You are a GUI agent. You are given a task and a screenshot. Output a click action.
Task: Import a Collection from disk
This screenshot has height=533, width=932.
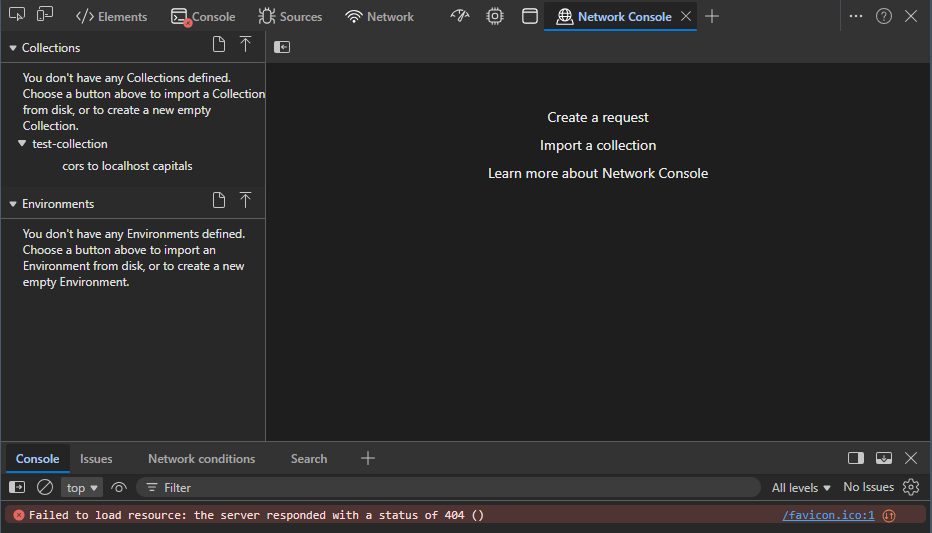coord(245,45)
